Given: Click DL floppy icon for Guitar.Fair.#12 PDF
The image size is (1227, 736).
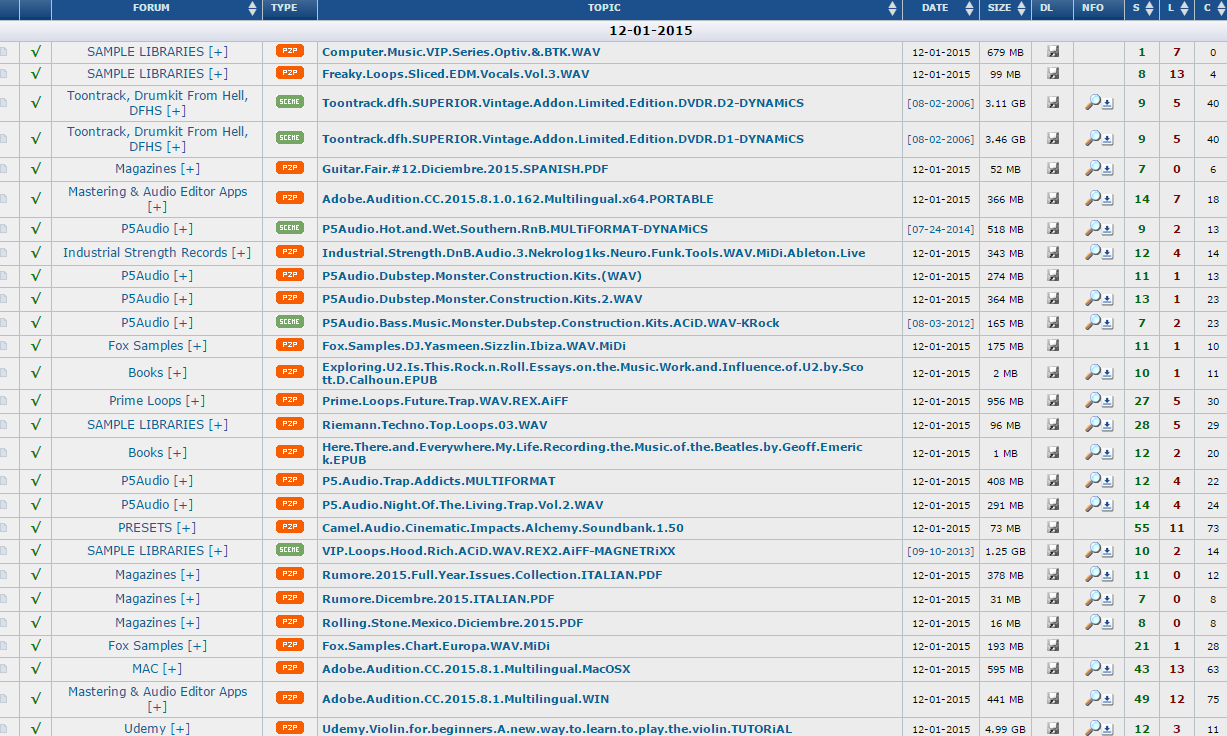Looking at the screenshot, I should [1053, 170].
